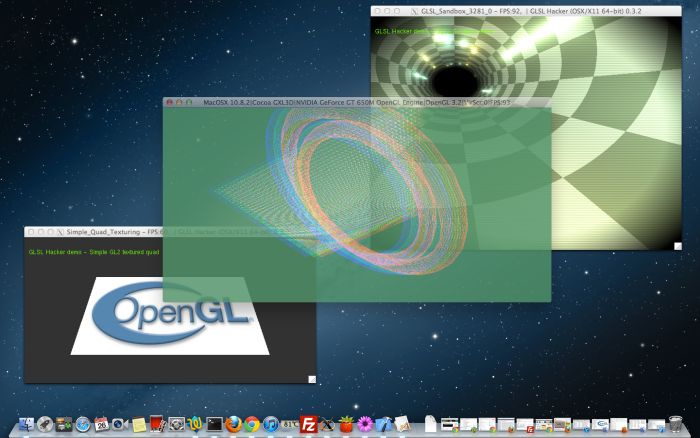Close the GLSL_Sandbox_3281_0 window
The width and height of the screenshot is (700, 438).
point(377,11)
